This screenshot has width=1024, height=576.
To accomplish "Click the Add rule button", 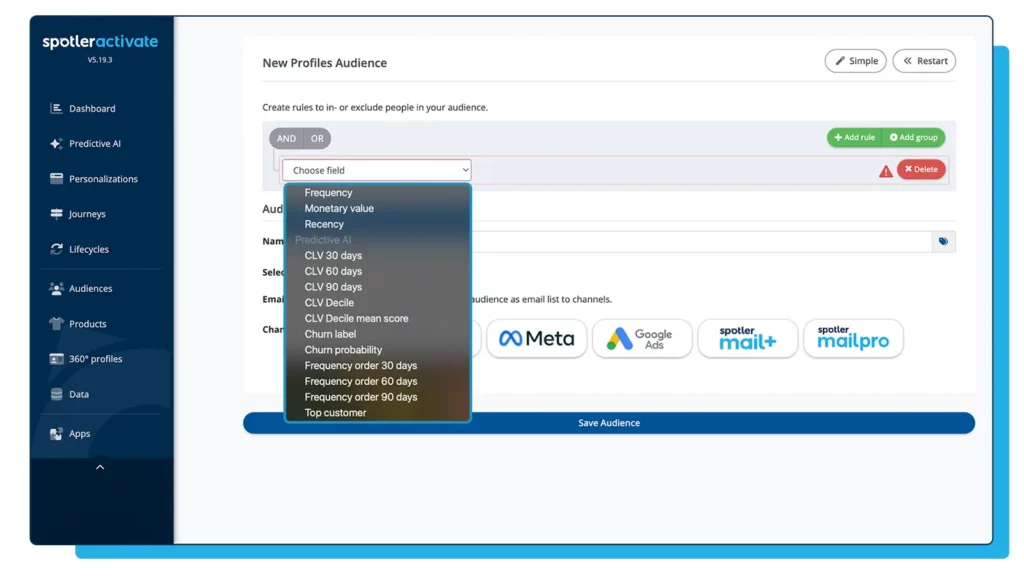I will point(853,138).
